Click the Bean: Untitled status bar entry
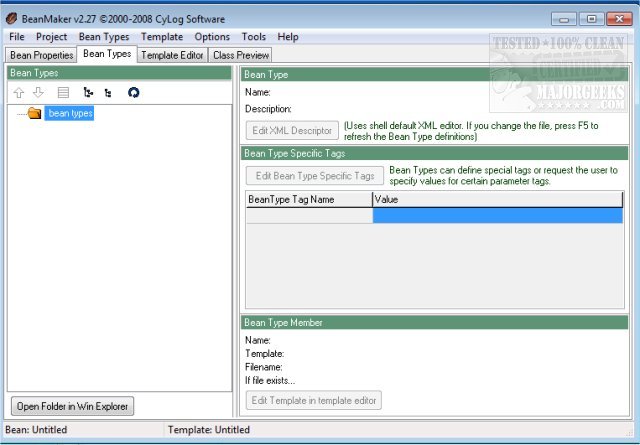Screen dimensions: 640x445 tap(36, 430)
